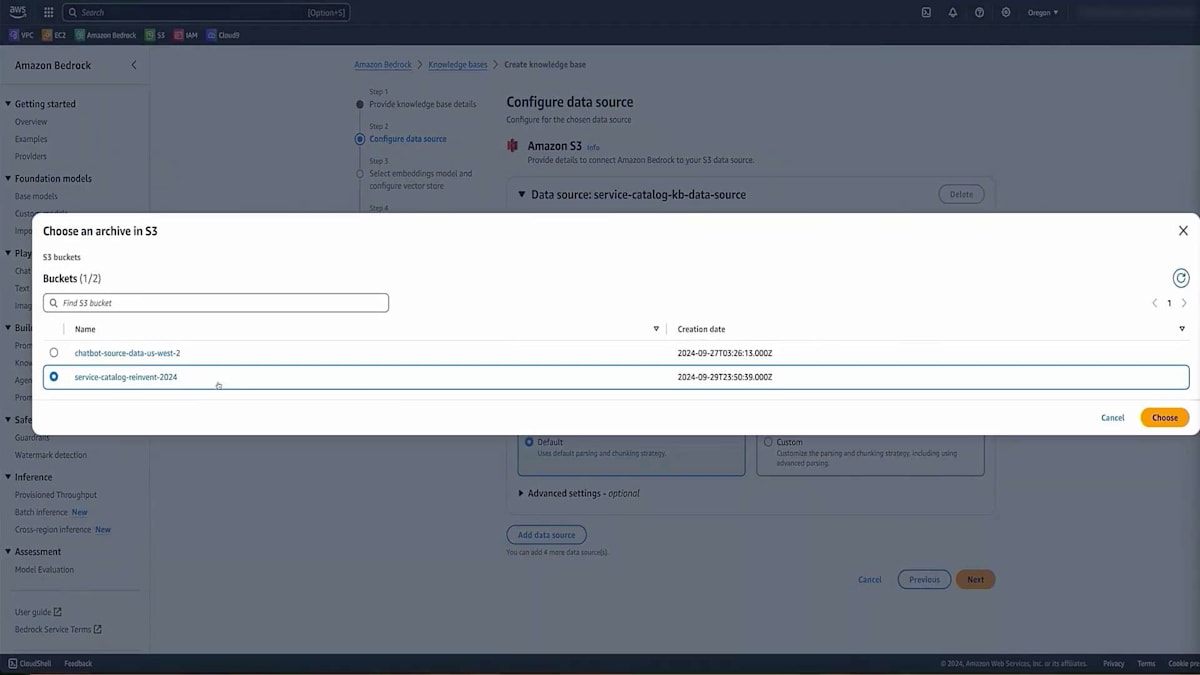Click the Next wizard button
Screen dimensions: 1200x675
coord(975,579)
